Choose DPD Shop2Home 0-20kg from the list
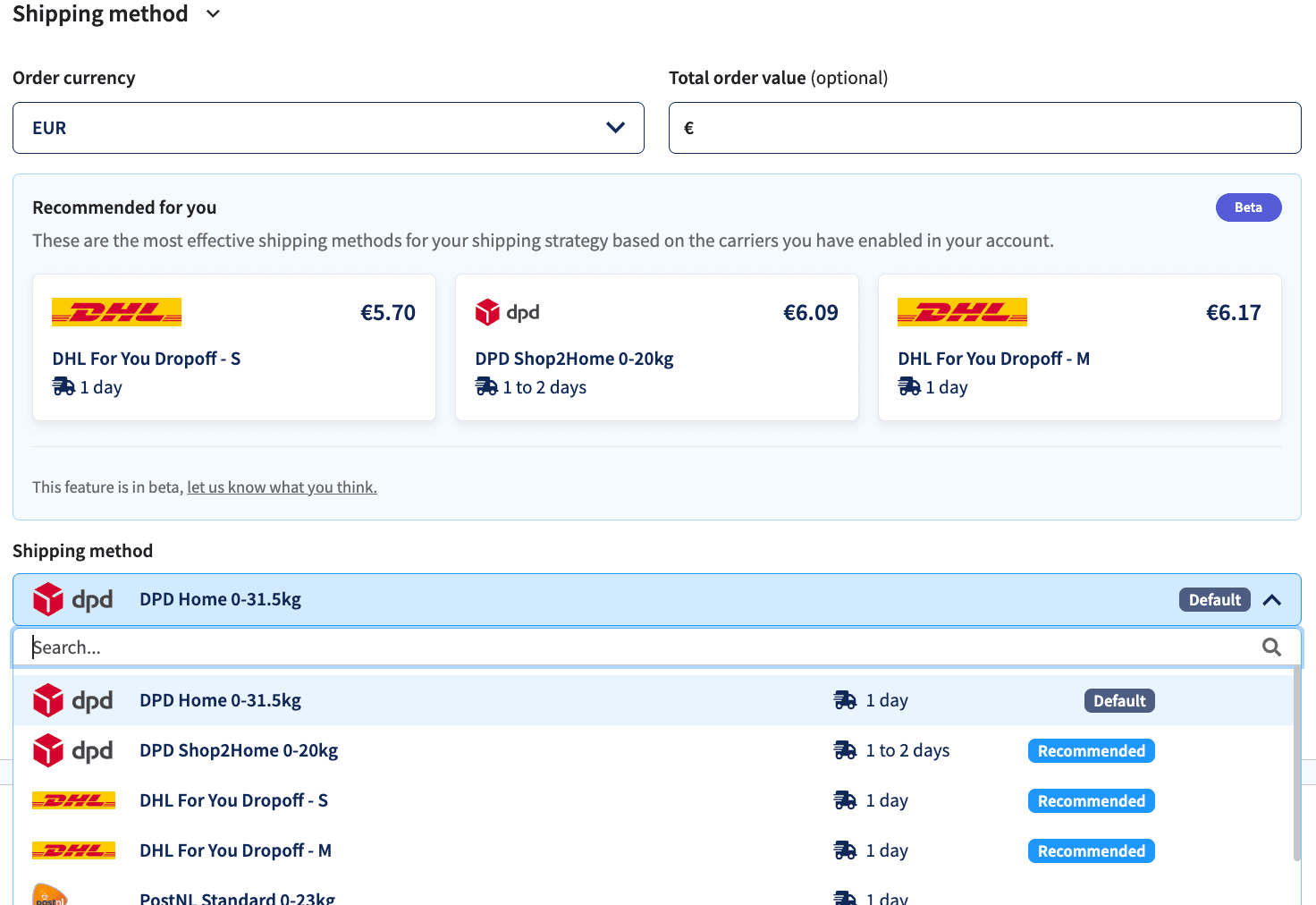Image resolution: width=1316 pixels, height=905 pixels. 654,750
